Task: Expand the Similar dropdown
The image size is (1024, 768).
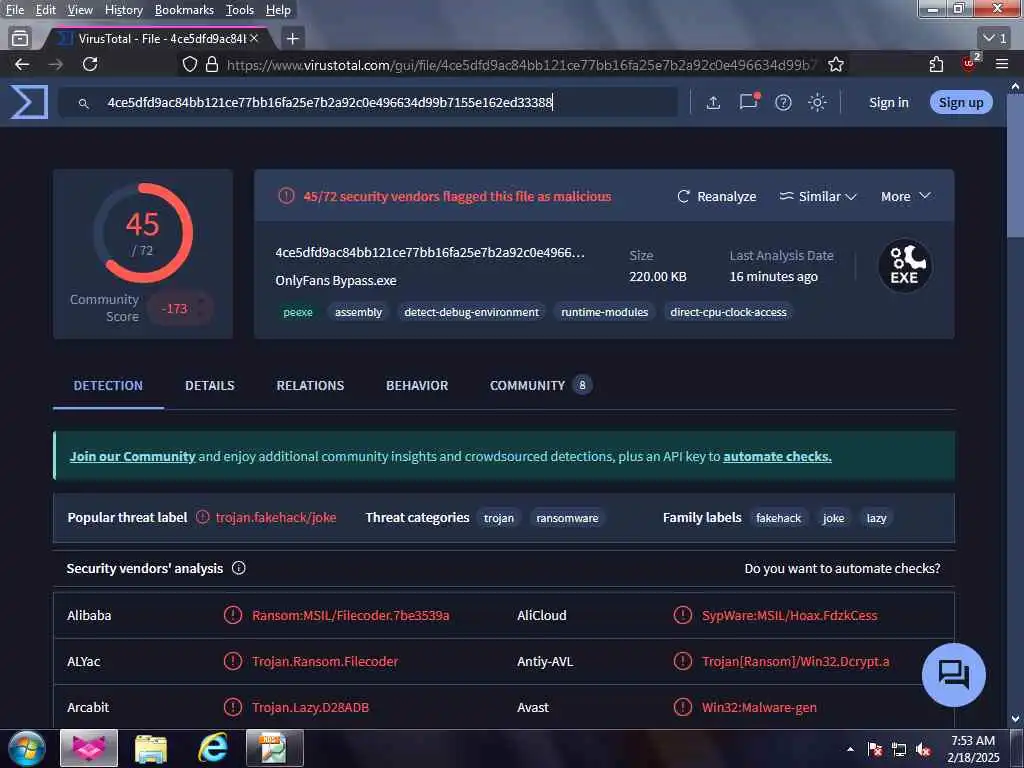Action: tap(817, 197)
